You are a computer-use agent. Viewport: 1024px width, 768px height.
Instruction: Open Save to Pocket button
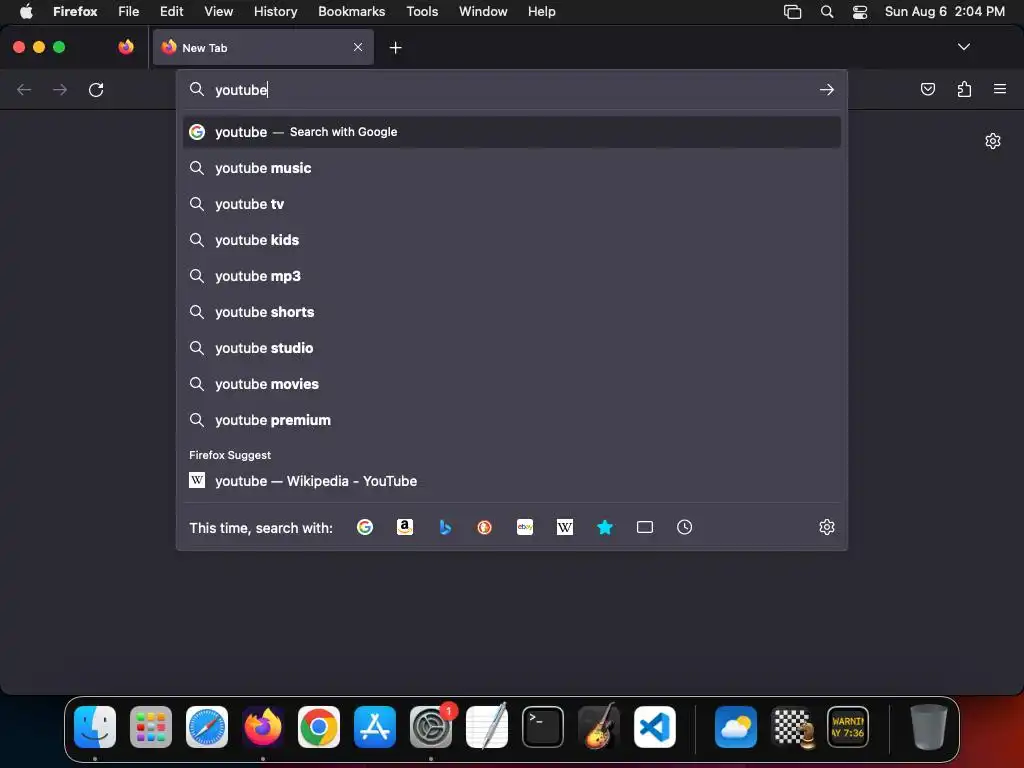click(x=927, y=89)
